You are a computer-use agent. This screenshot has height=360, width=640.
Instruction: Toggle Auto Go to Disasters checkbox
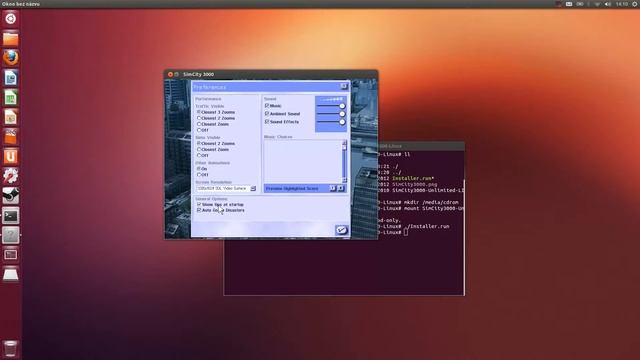click(x=199, y=210)
